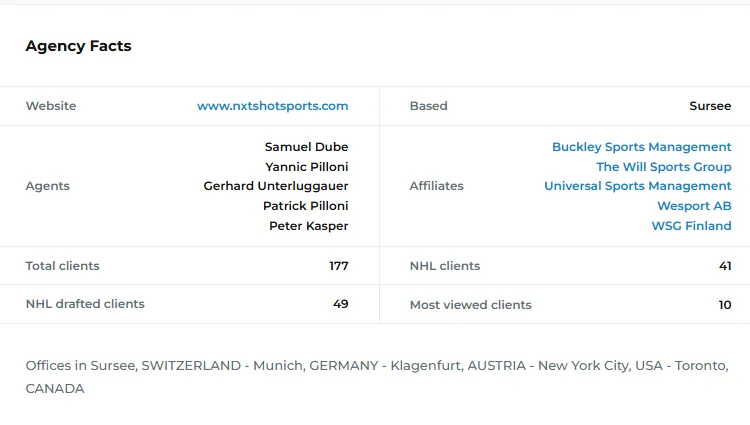Click agent name Gerhard Unterluggauer
This screenshot has height=425, width=750.
[276, 186]
